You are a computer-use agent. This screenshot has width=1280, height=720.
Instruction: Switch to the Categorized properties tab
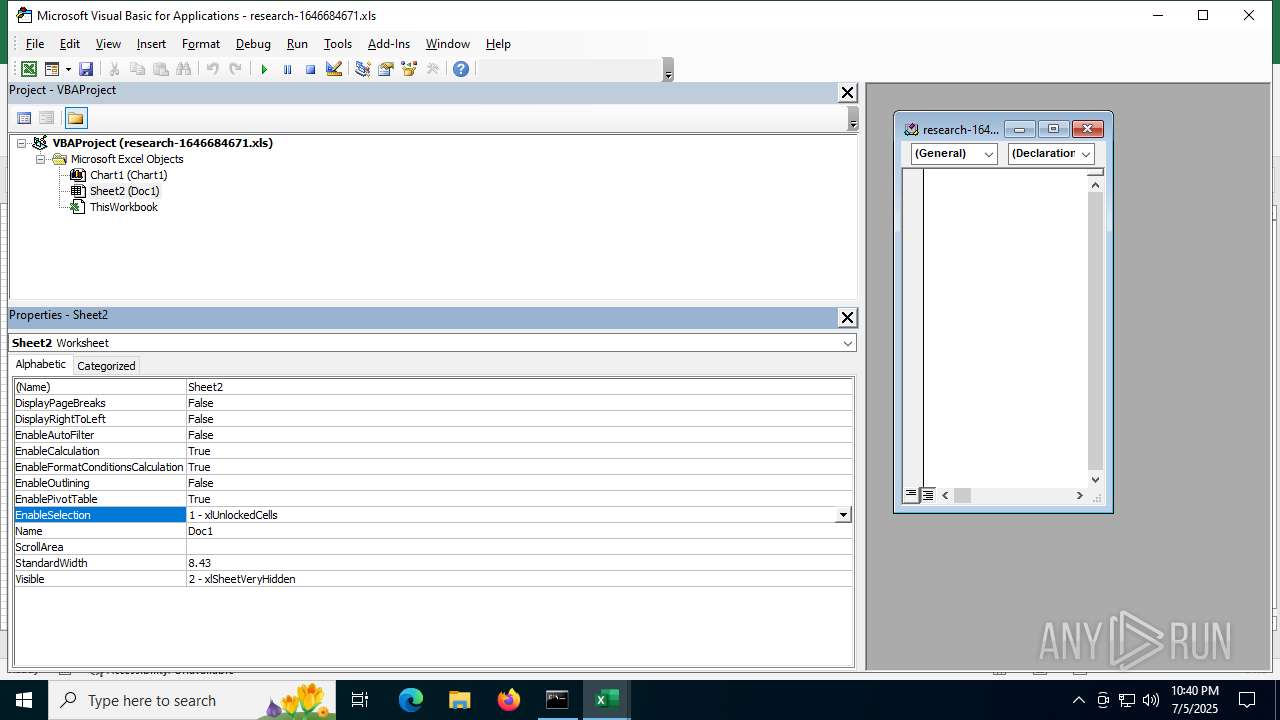106,366
